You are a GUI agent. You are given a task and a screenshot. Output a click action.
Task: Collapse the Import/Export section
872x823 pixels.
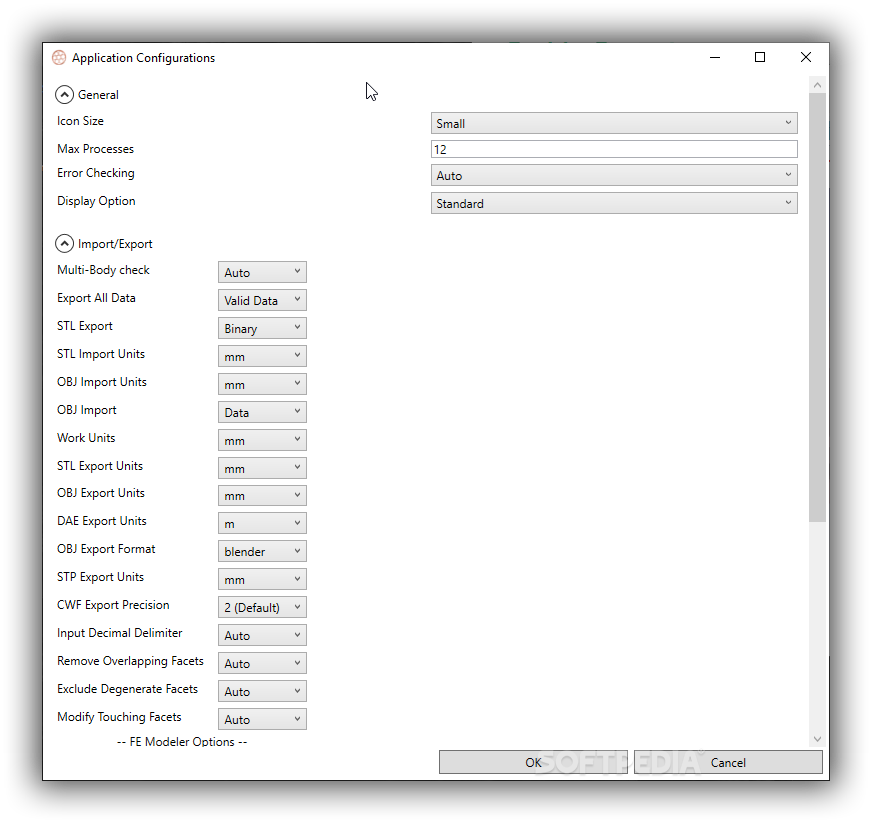(x=65, y=244)
